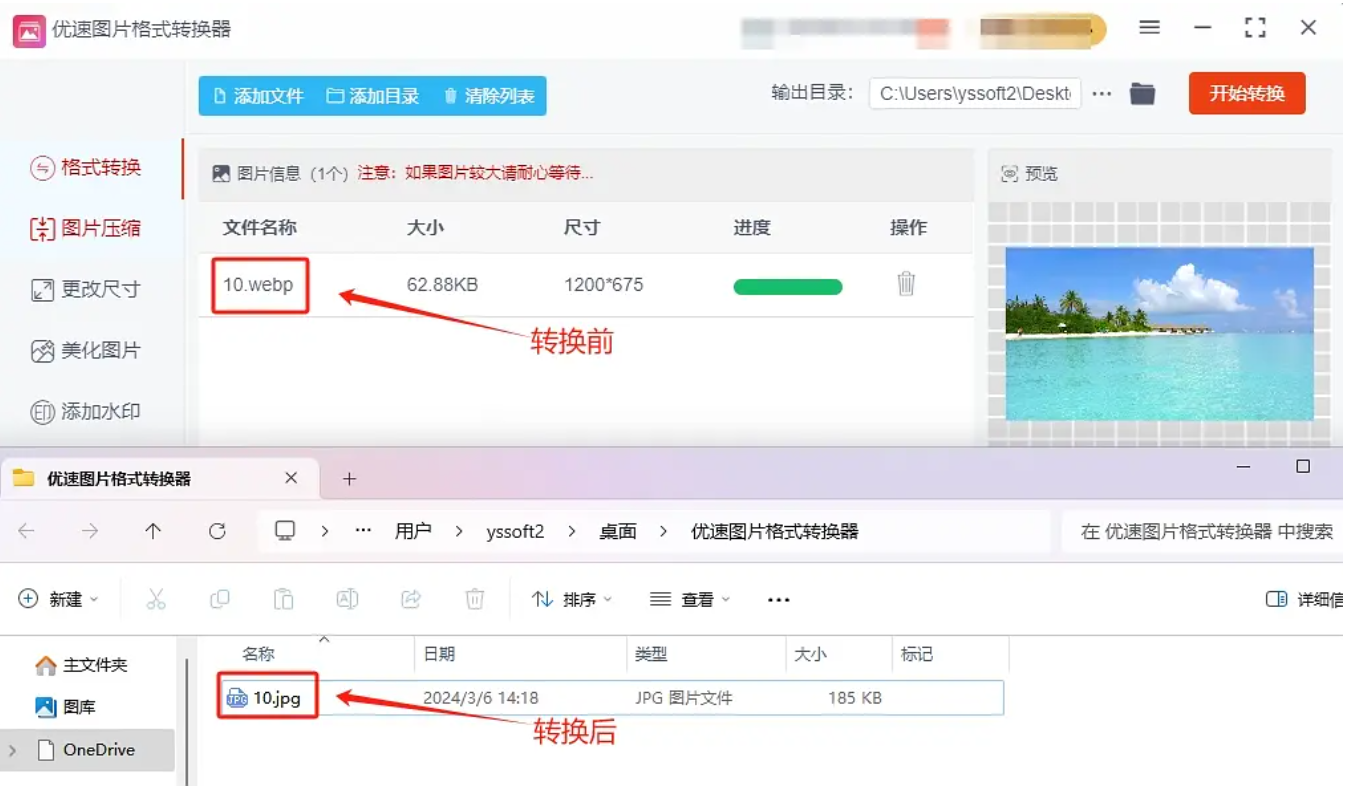Click the address bar ellipsis

363,531
